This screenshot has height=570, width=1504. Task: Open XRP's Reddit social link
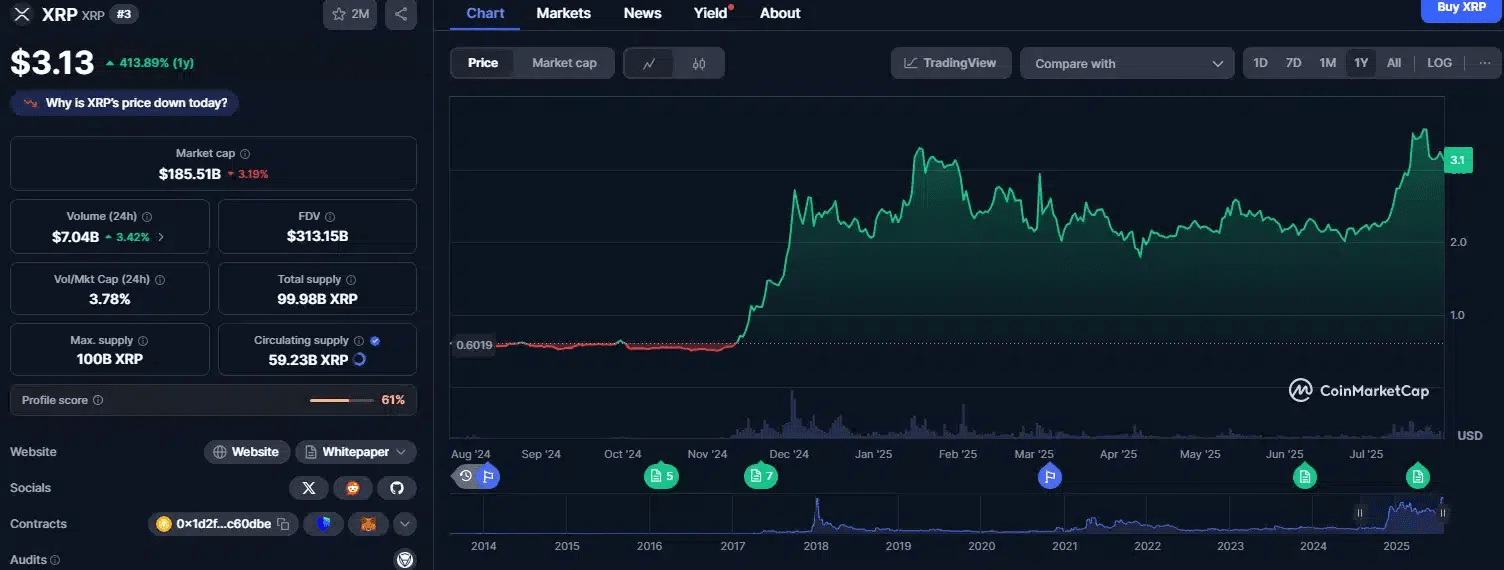(x=352, y=488)
